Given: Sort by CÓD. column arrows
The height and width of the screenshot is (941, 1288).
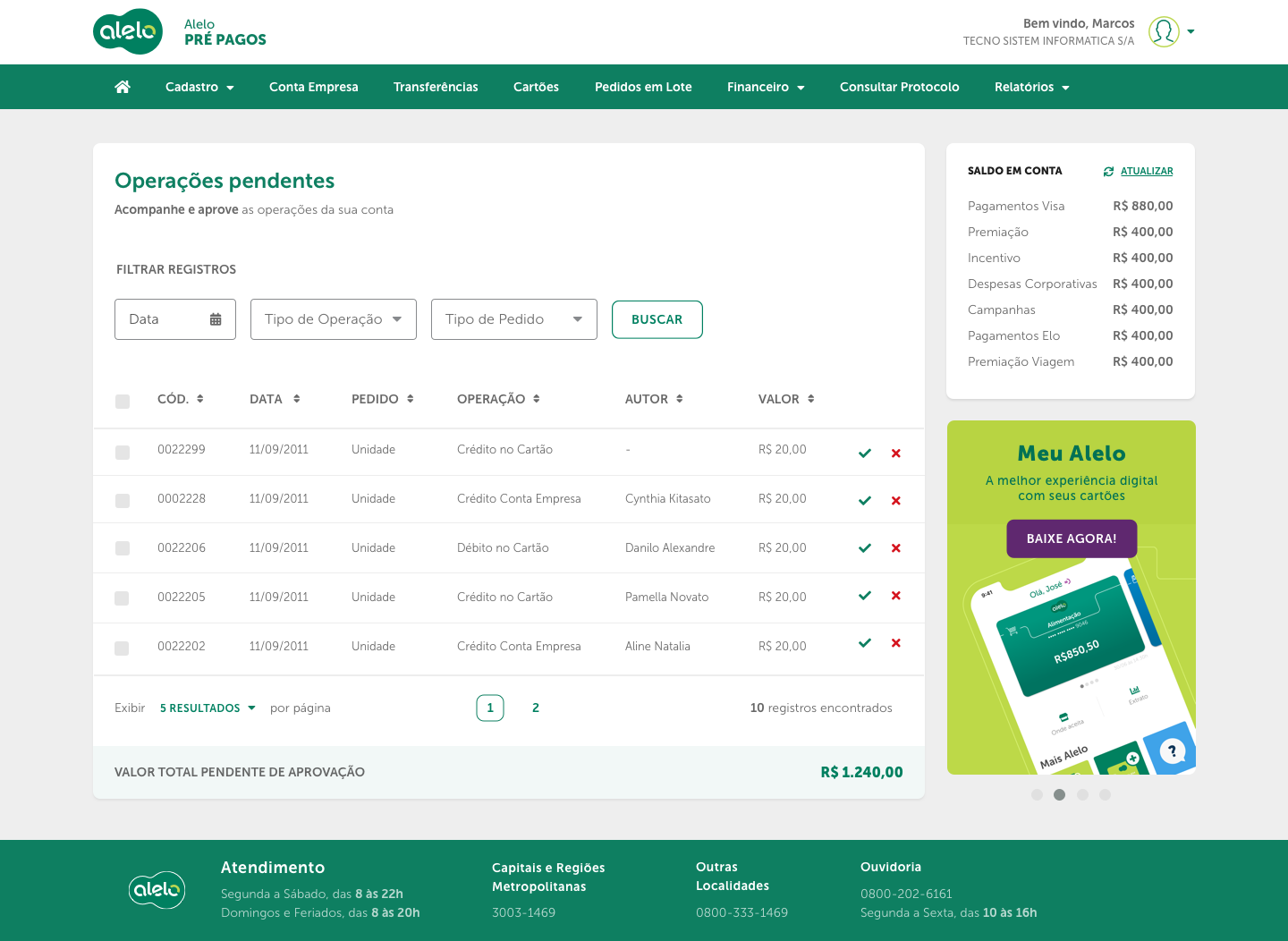Looking at the screenshot, I should pyautogui.click(x=200, y=399).
